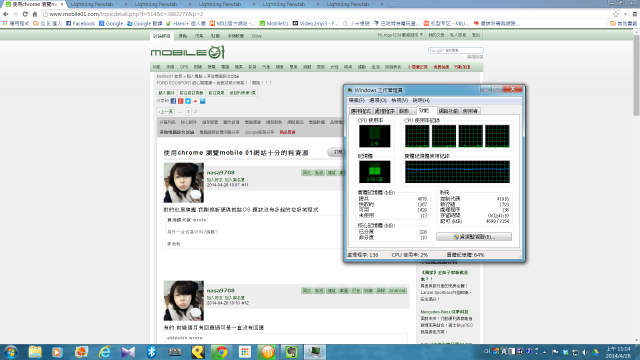Launch Internet Explorer from the taskbar
The image size is (640, 360).
click(x=105, y=352)
